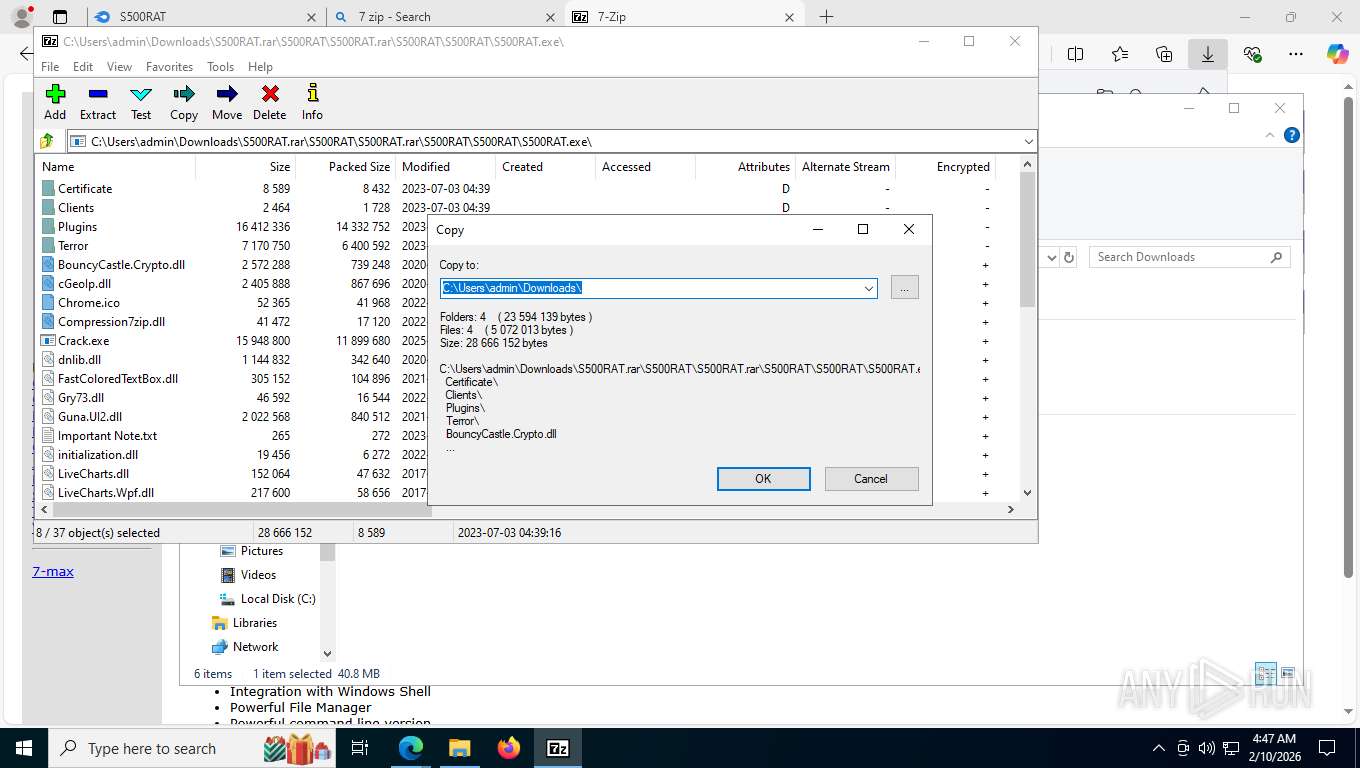Open Task View on the taskbar
The image size is (1360, 768).
click(x=360, y=748)
